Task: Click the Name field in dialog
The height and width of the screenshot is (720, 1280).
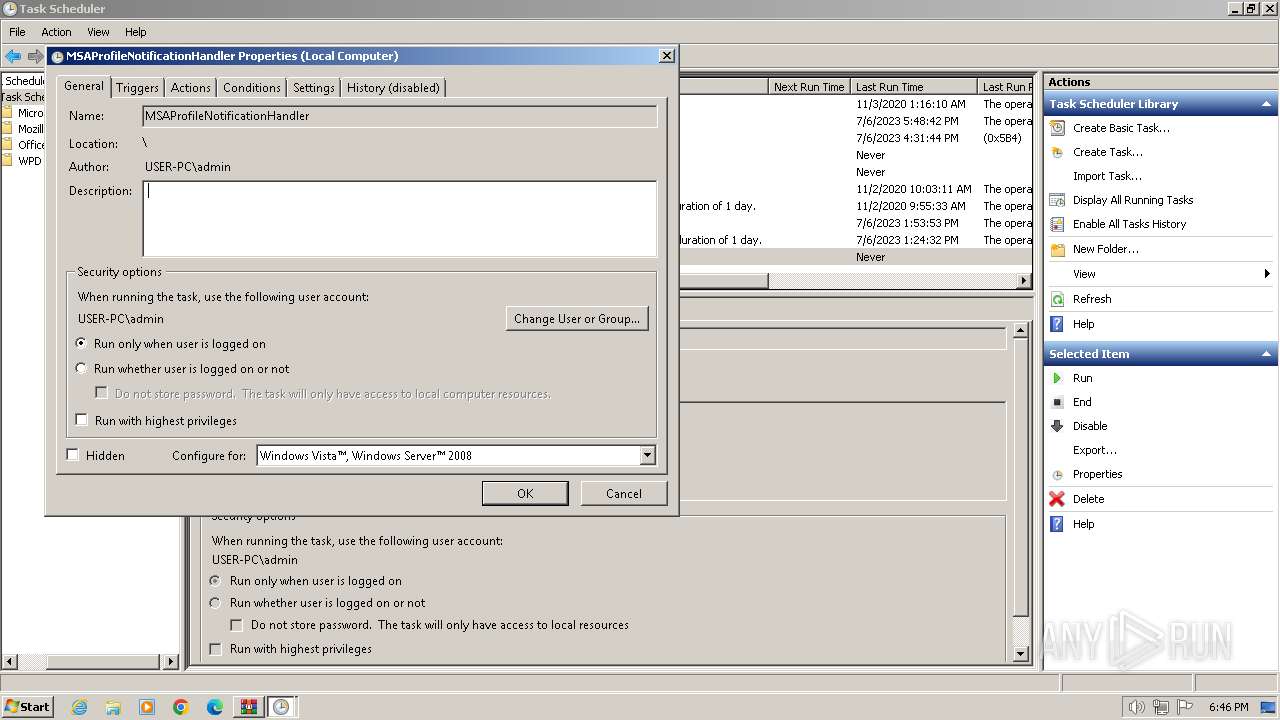Action: click(x=400, y=116)
